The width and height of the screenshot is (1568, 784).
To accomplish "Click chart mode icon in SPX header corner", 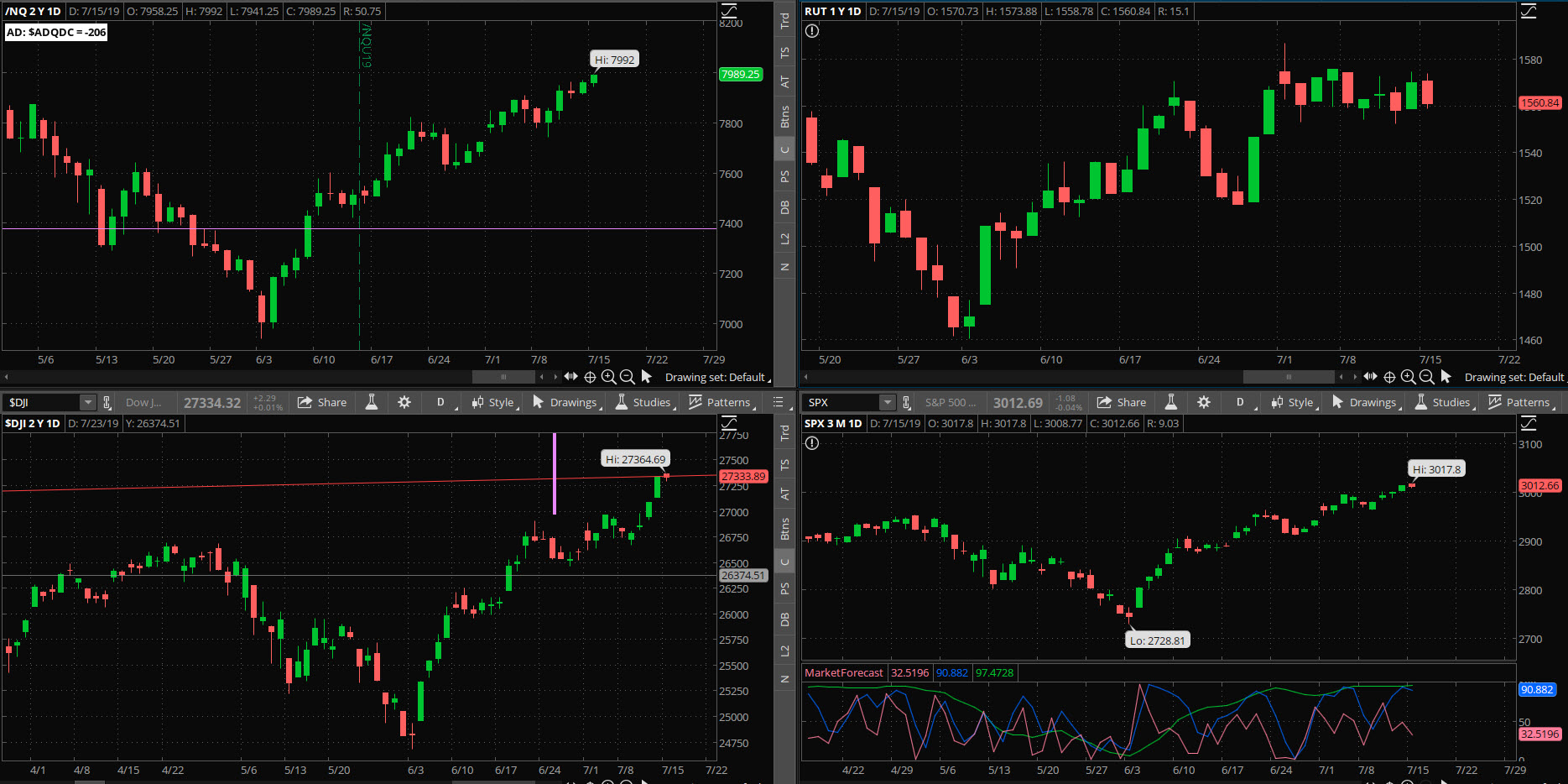I will (x=1529, y=423).
